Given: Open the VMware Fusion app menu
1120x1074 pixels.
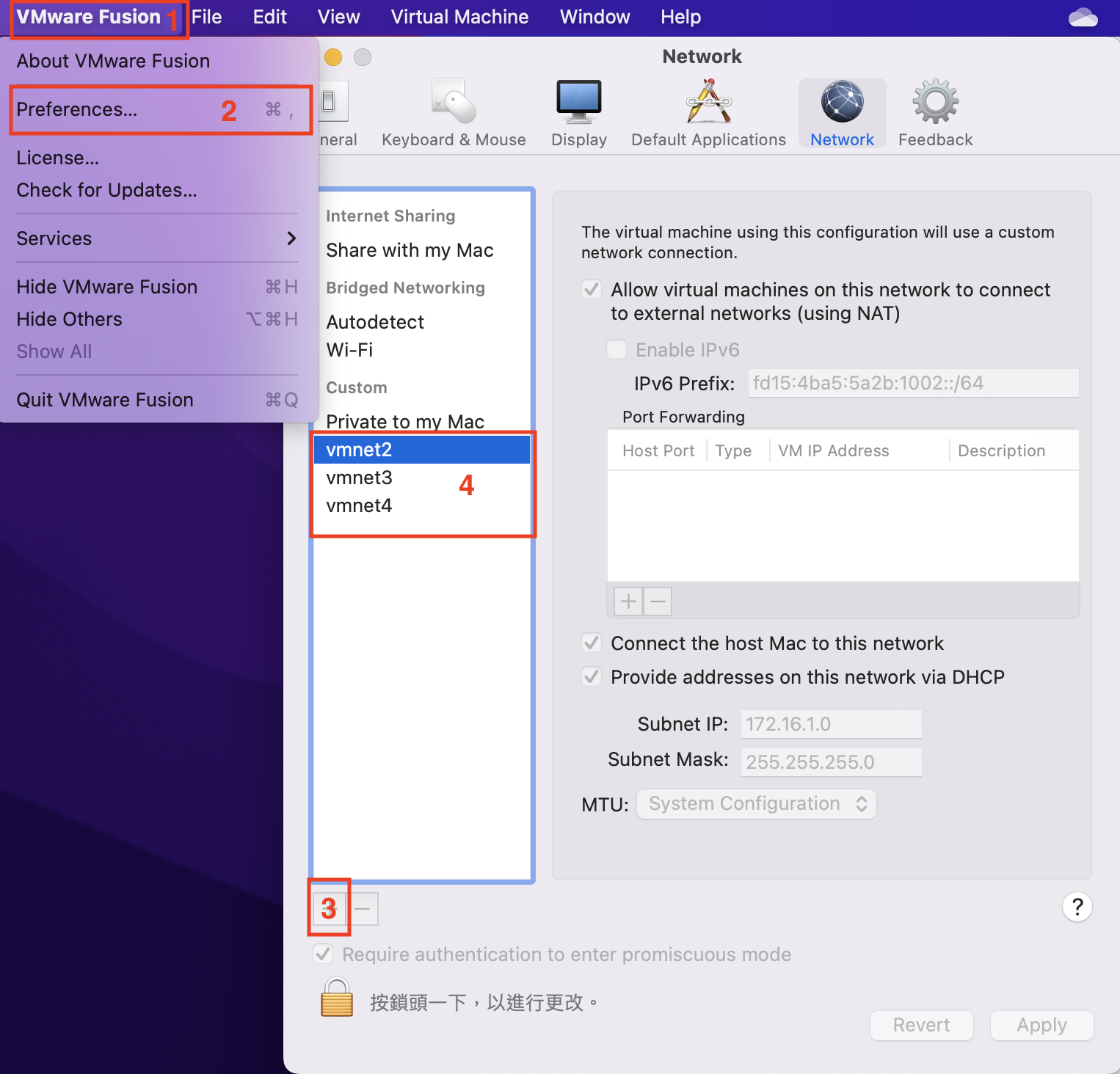Looking at the screenshot, I should tap(89, 17).
